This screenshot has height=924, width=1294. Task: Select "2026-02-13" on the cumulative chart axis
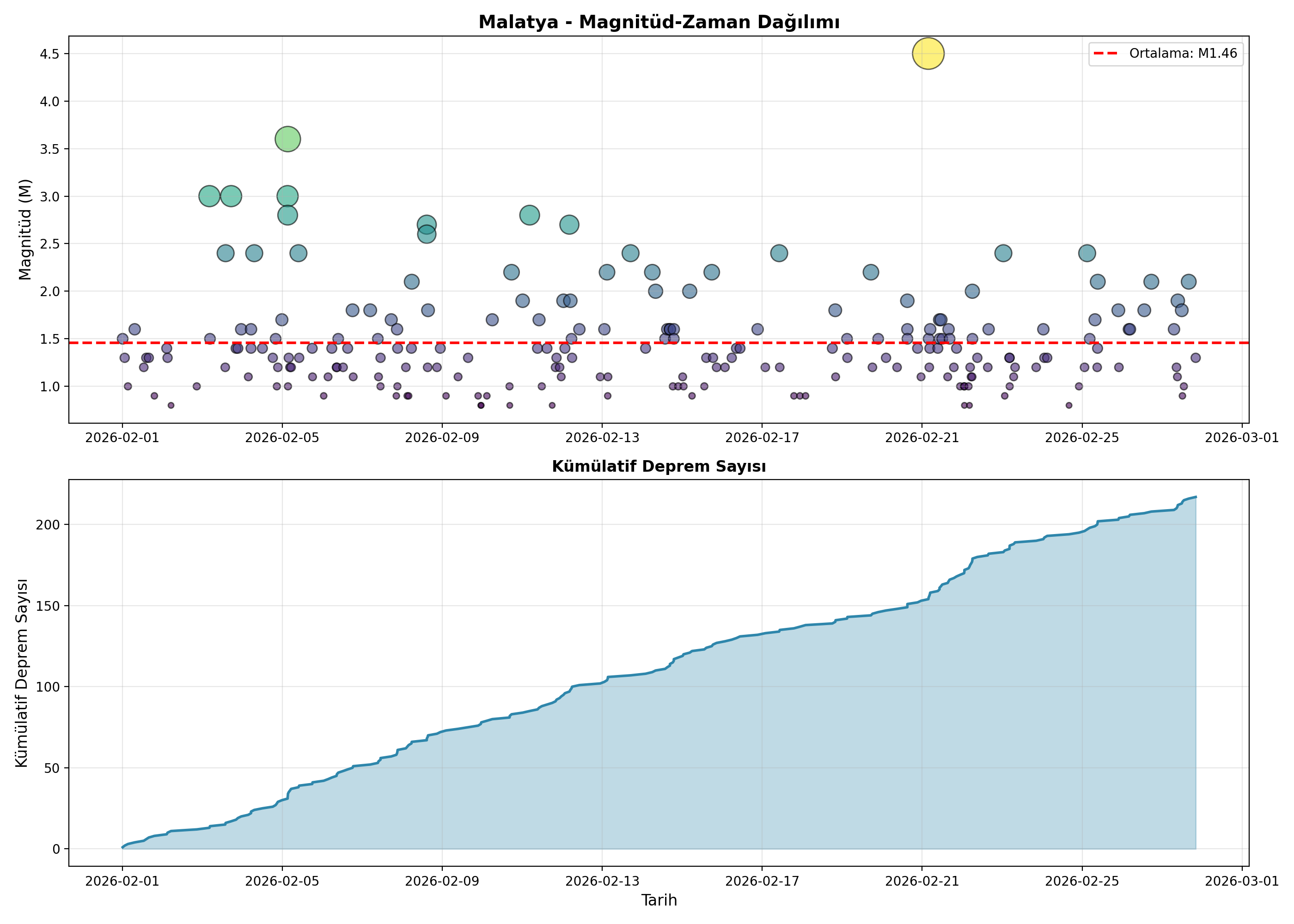point(602,881)
